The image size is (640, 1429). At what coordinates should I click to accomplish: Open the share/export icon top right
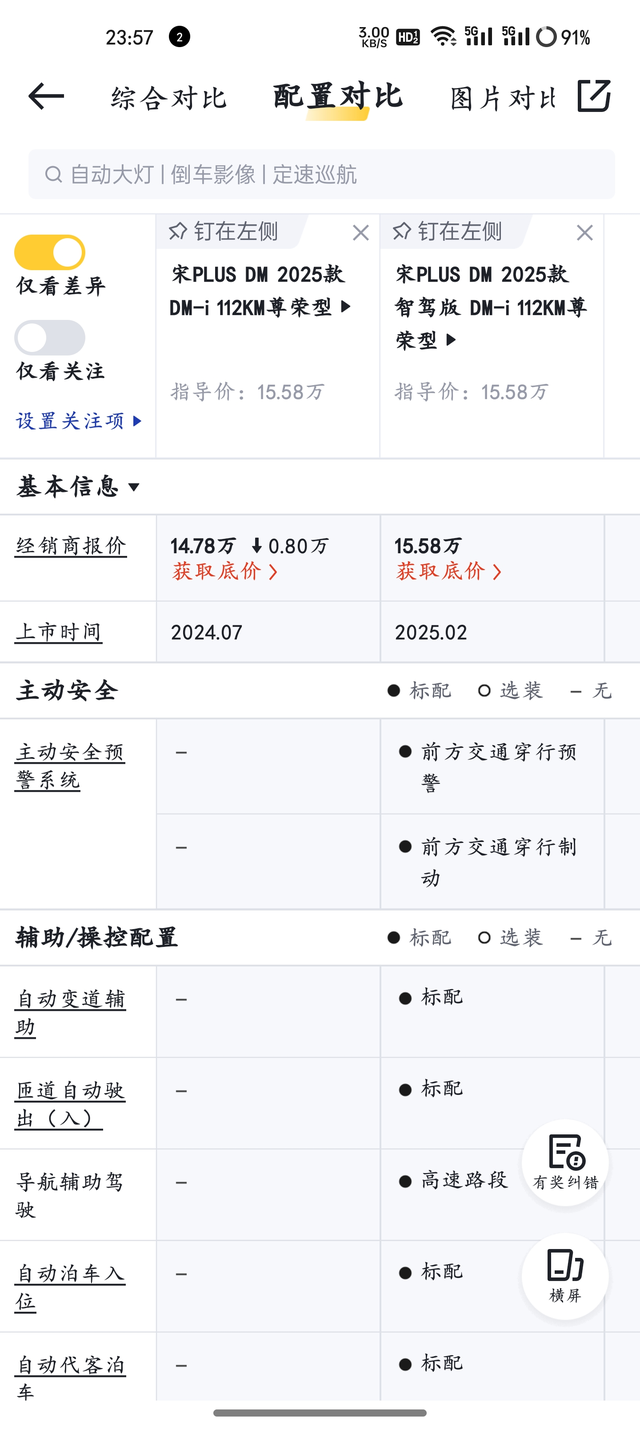pos(594,96)
